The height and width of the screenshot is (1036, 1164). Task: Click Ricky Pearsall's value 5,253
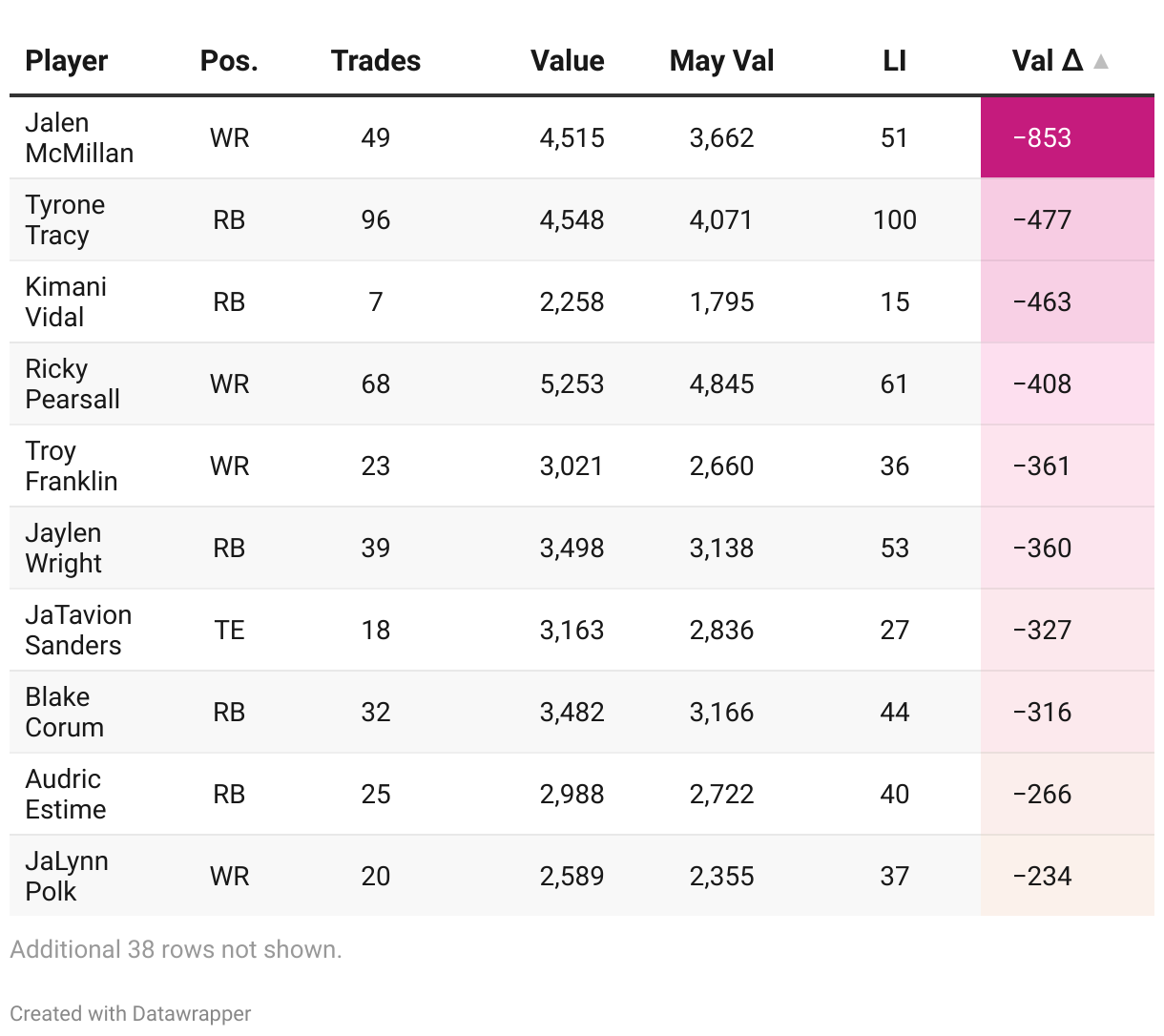pos(572,384)
